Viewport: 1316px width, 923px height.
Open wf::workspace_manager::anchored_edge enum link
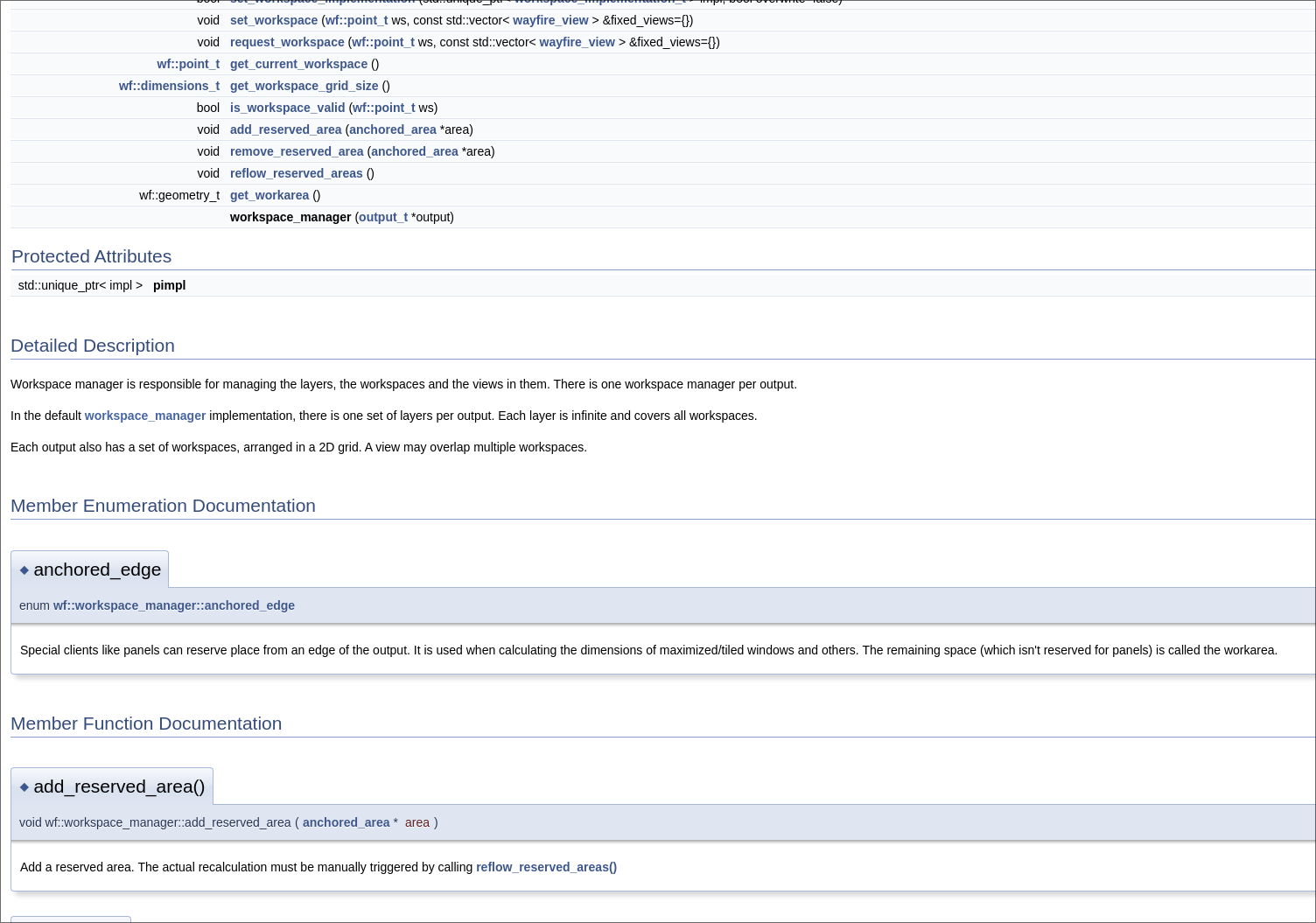pyautogui.click(x=173, y=605)
